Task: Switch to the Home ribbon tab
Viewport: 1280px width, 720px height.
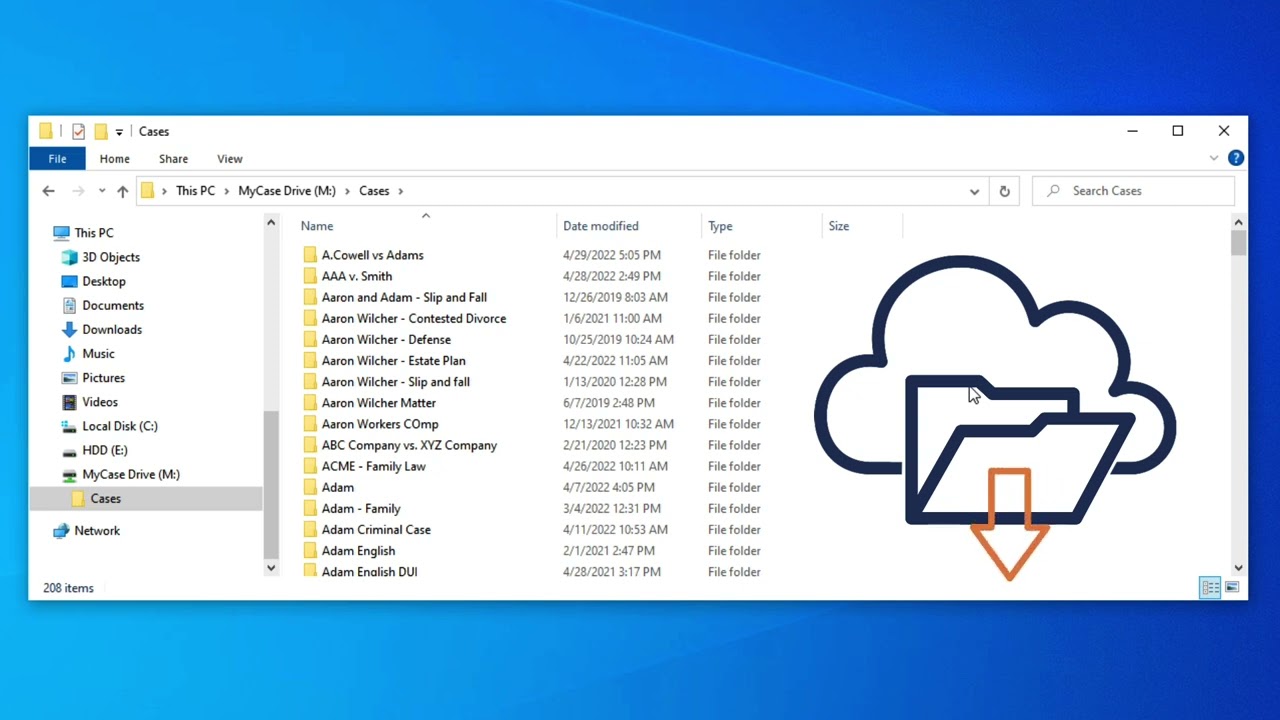Action: [x=114, y=159]
